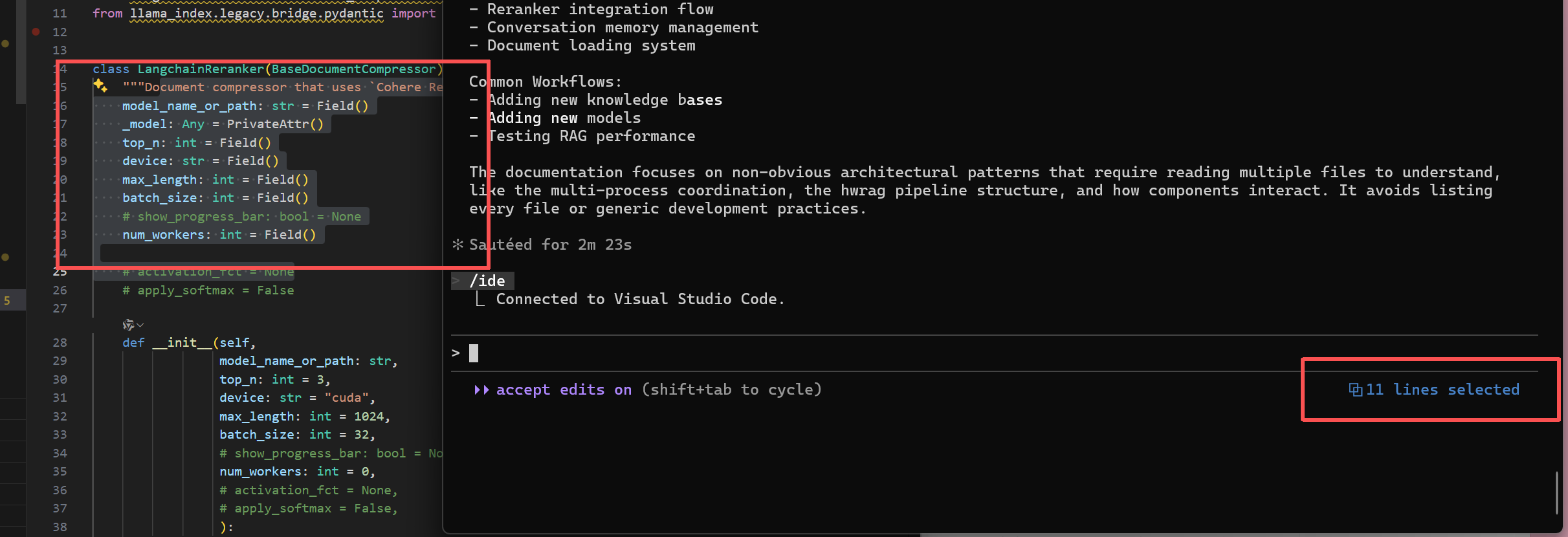Click the upper yellow marker dot in left gutter
This screenshot has width=1568, height=537.
pyautogui.click(x=5, y=43)
